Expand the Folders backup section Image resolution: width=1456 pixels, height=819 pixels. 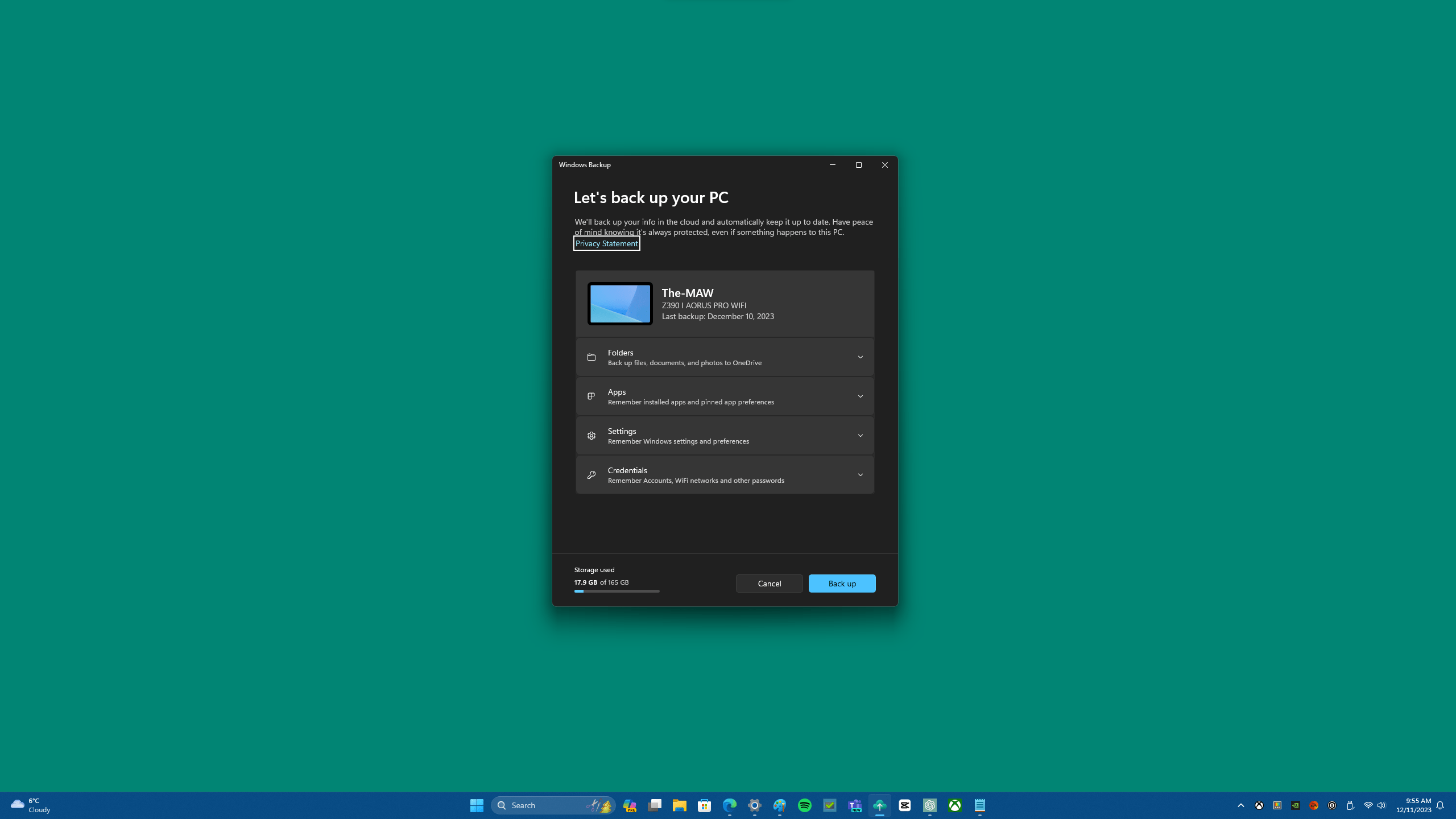tap(861, 357)
